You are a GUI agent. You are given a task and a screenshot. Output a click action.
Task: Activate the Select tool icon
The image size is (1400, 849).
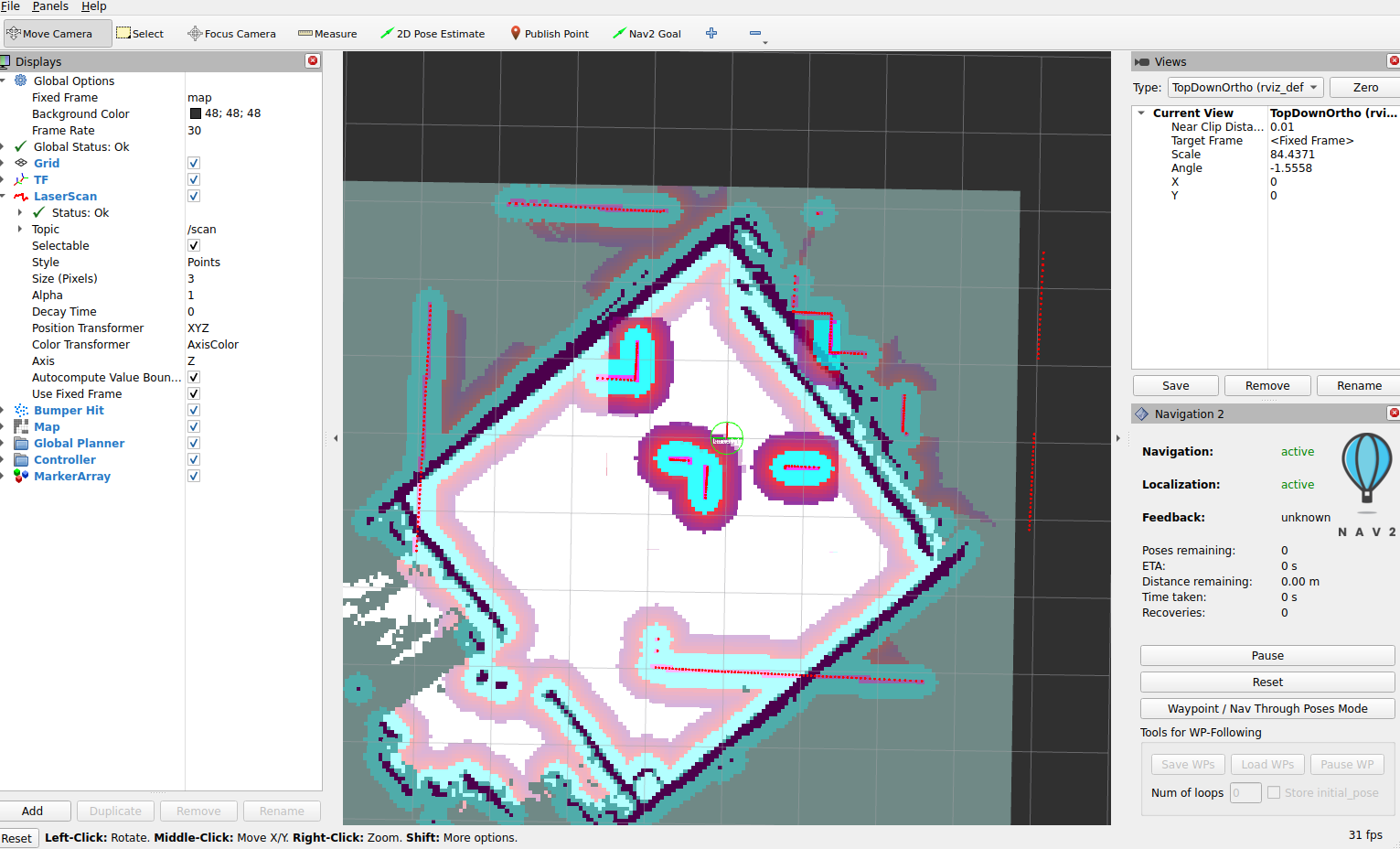(123, 34)
